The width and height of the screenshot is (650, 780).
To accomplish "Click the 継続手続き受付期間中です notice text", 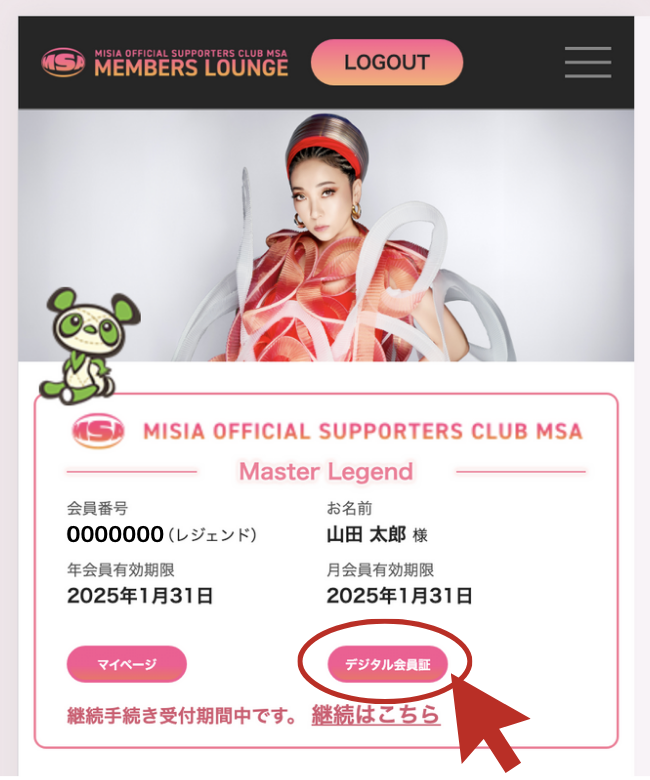I will 182,716.
